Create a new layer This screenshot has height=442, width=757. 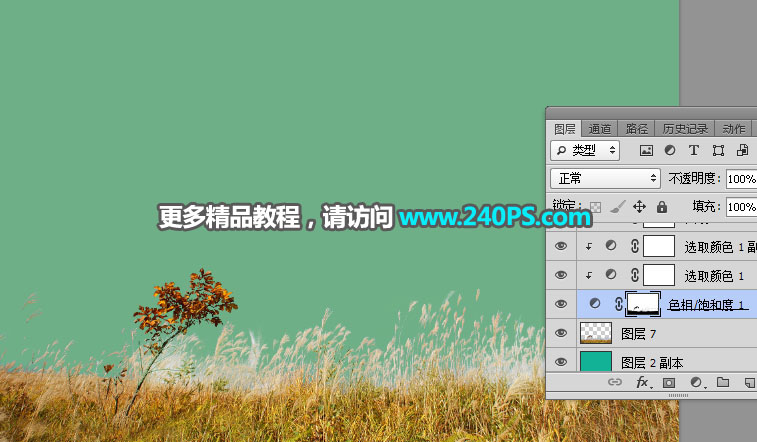coord(749,383)
